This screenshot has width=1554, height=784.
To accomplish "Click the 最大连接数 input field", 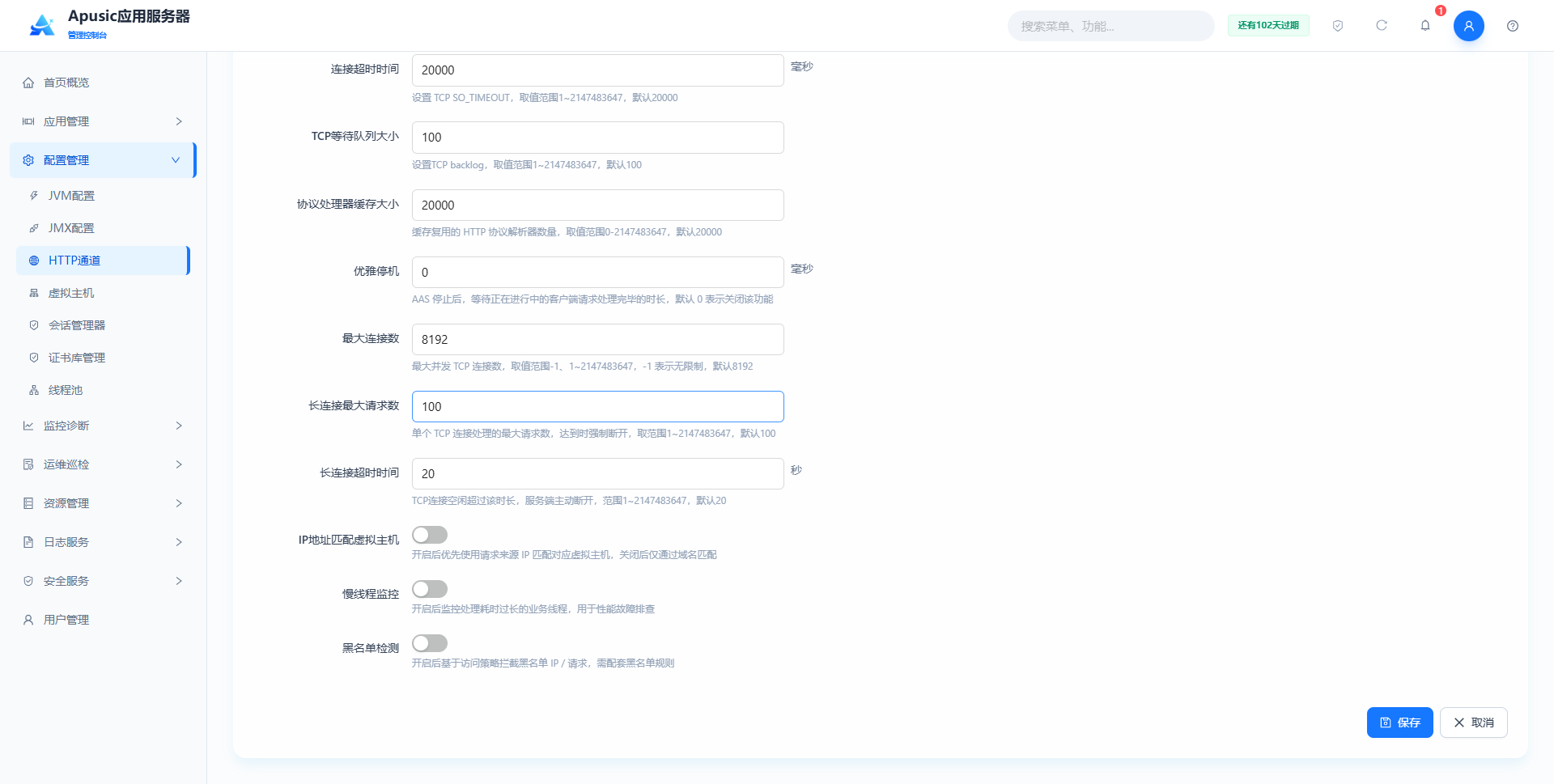I will 598,339.
